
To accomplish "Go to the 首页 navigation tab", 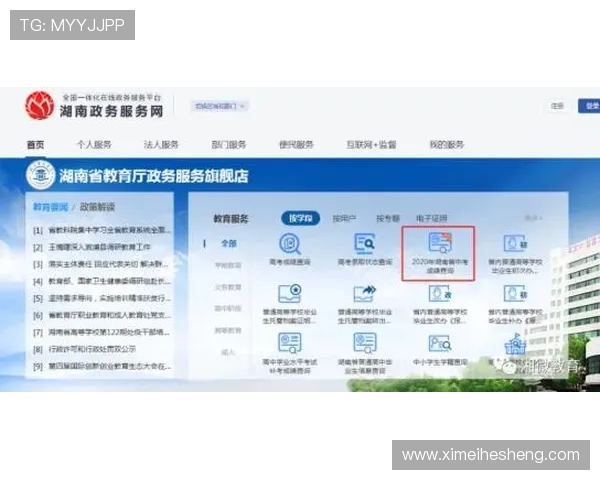I will [x=35, y=145].
